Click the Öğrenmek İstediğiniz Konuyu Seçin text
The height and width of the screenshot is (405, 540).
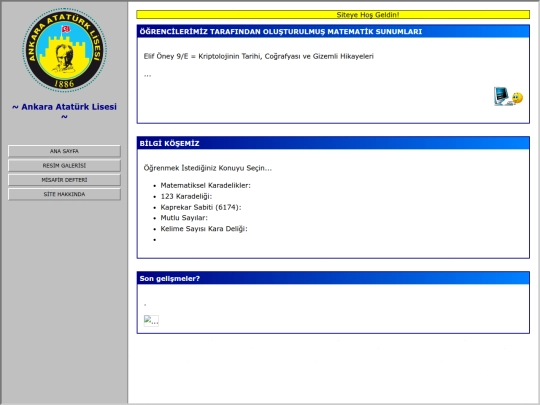(x=208, y=168)
